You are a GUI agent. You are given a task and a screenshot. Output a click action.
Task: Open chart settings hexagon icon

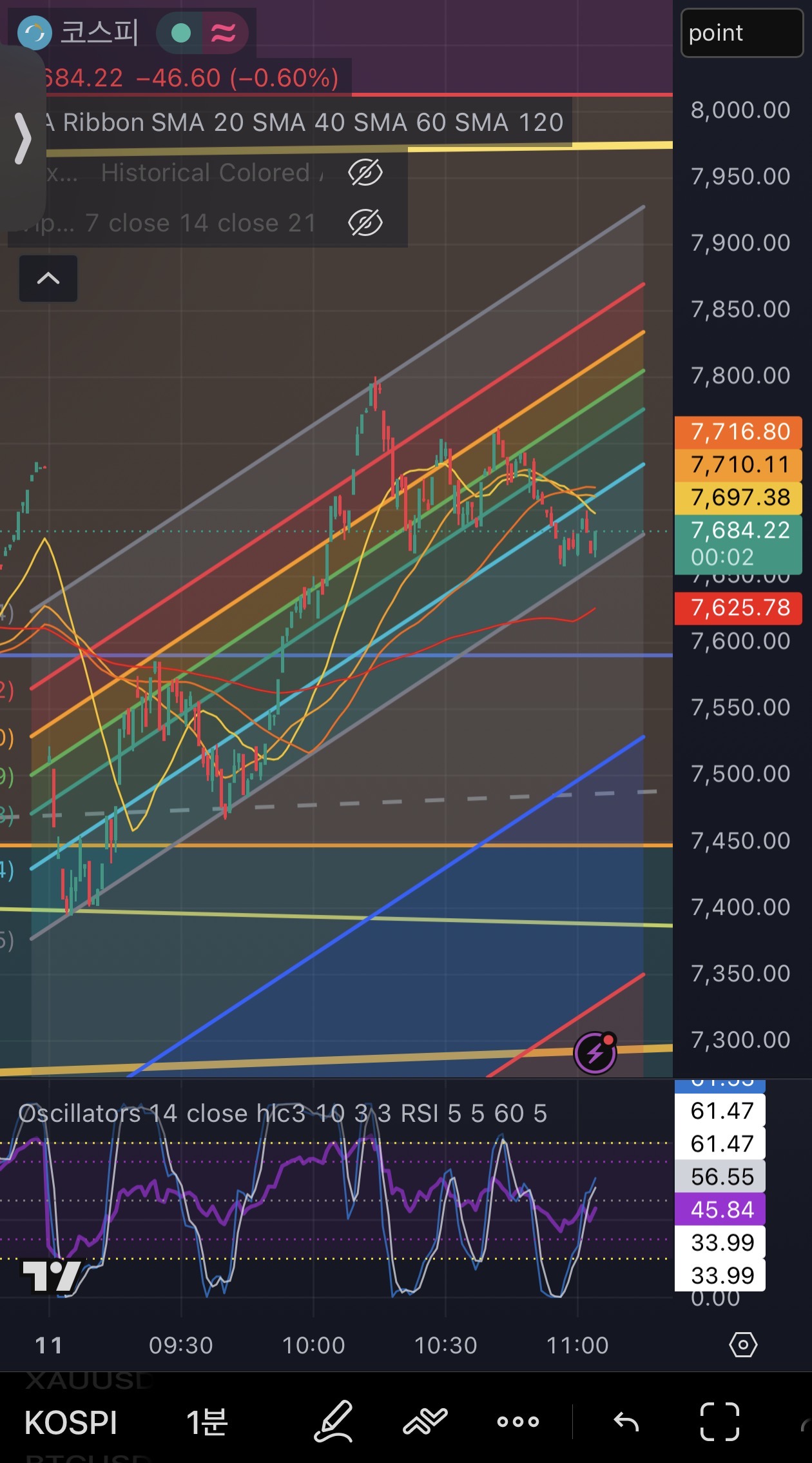(743, 1345)
